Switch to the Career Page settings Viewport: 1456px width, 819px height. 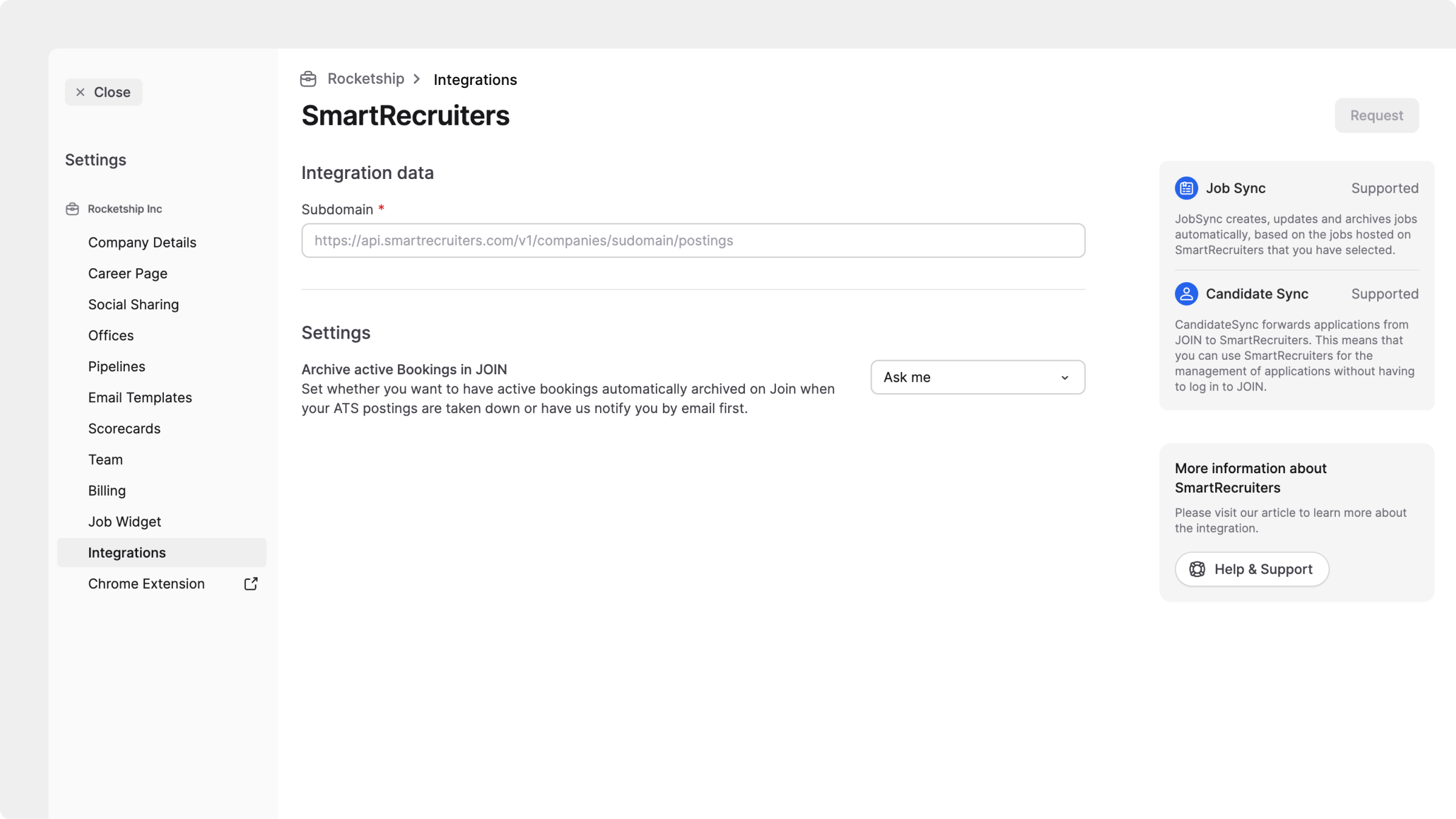[127, 274]
